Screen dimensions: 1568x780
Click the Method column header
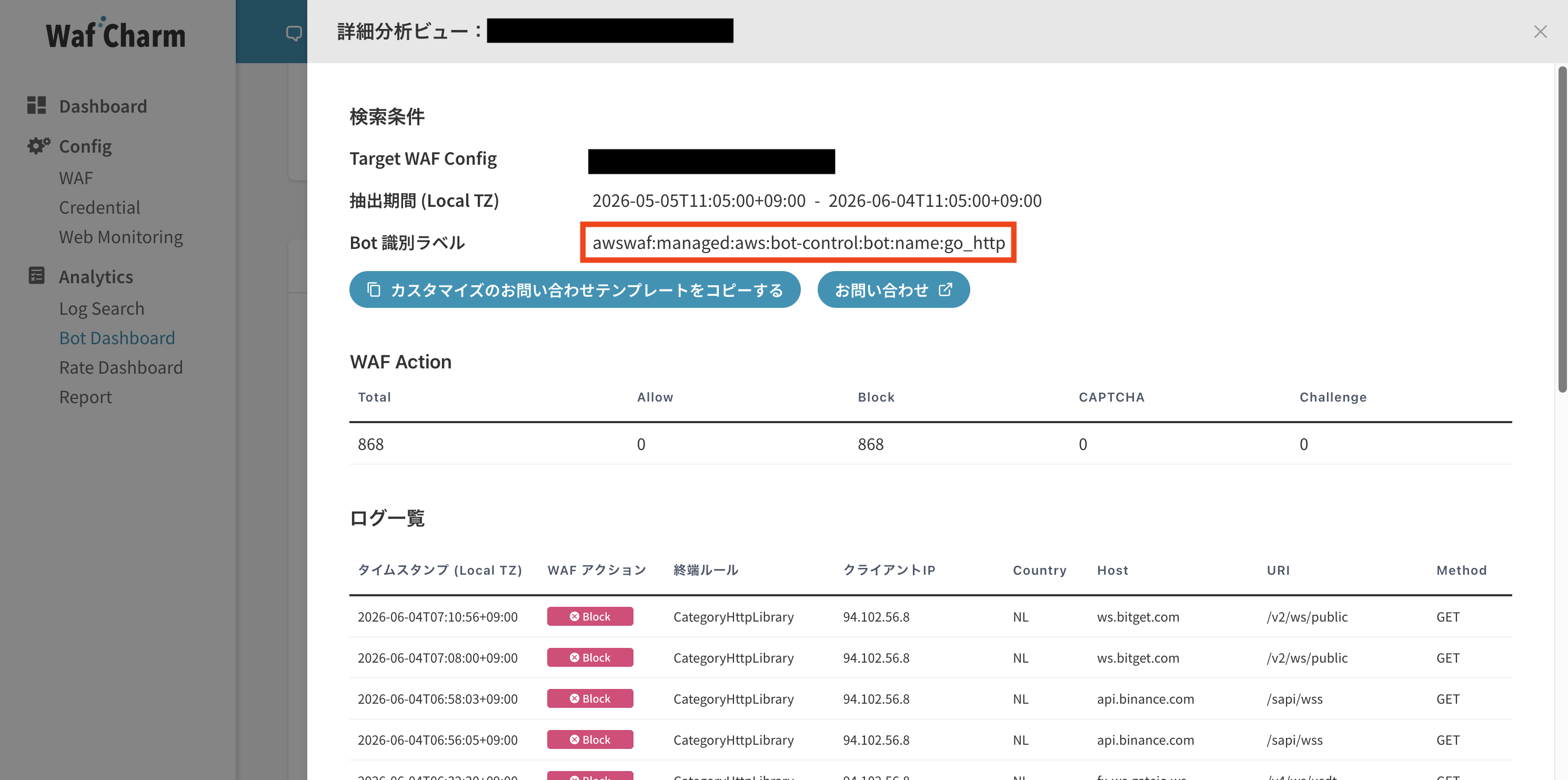tap(1462, 570)
